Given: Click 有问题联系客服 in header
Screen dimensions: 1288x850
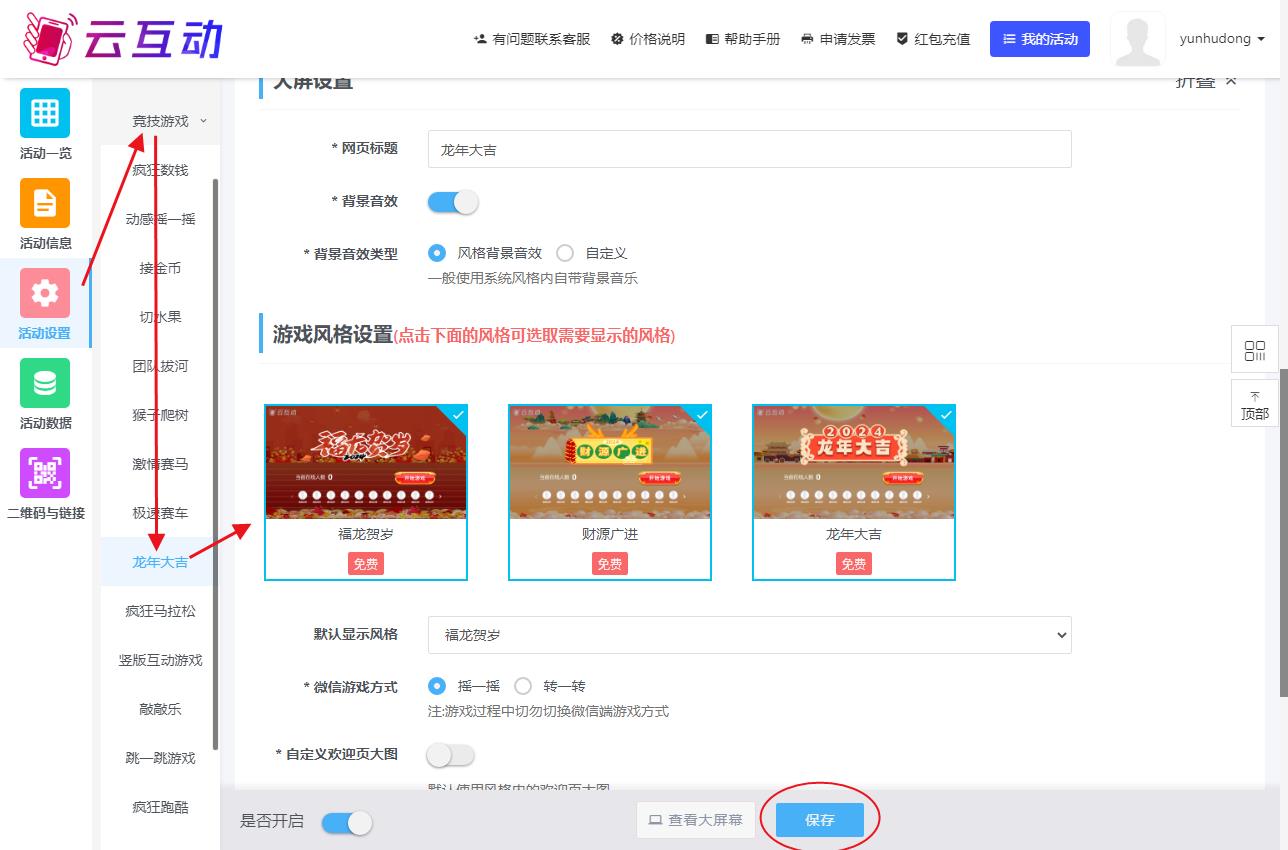Looking at the screenshot, I should pos(532,39).
